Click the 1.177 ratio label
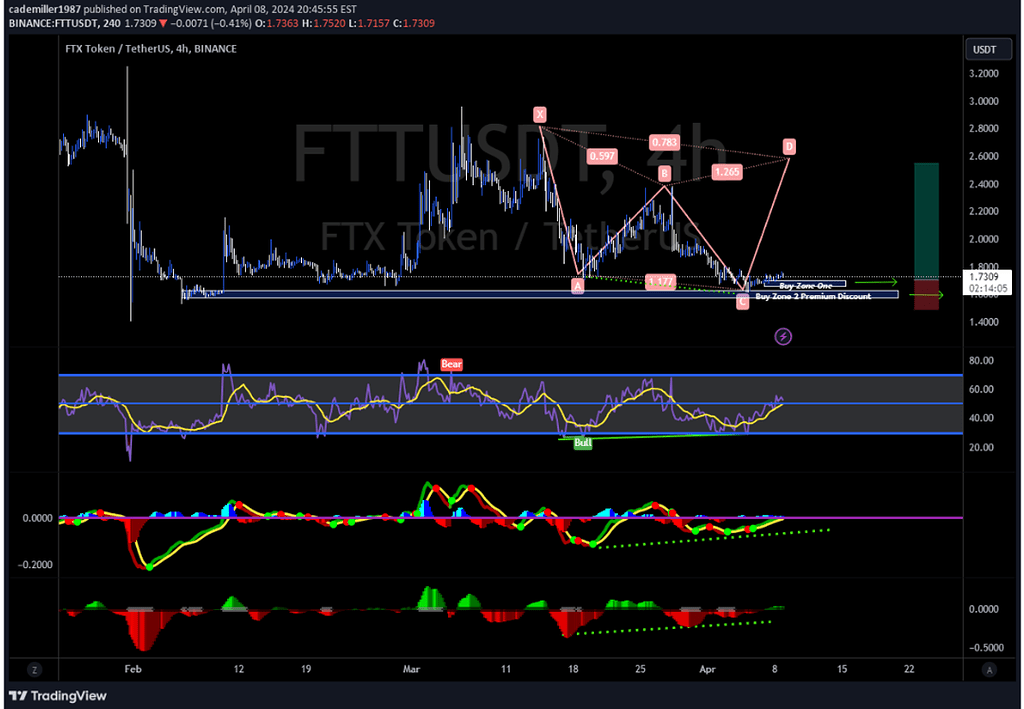 pos(660,281)
